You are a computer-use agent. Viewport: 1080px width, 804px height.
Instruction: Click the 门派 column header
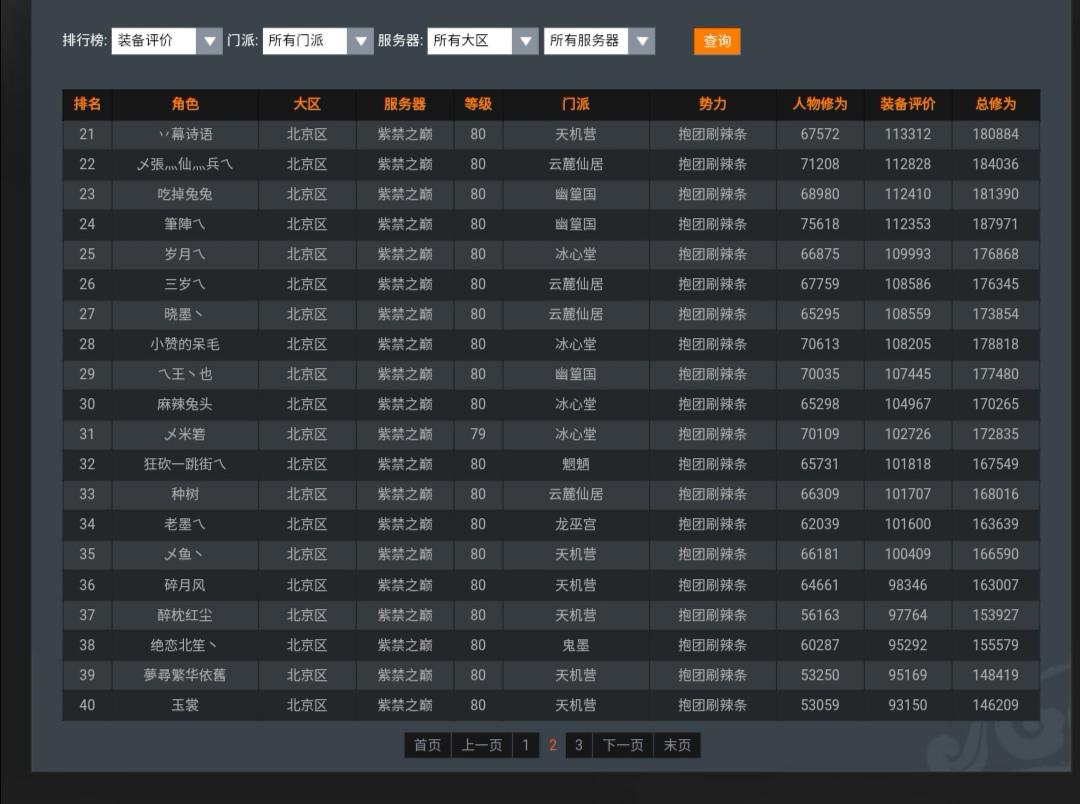(576, 104)
